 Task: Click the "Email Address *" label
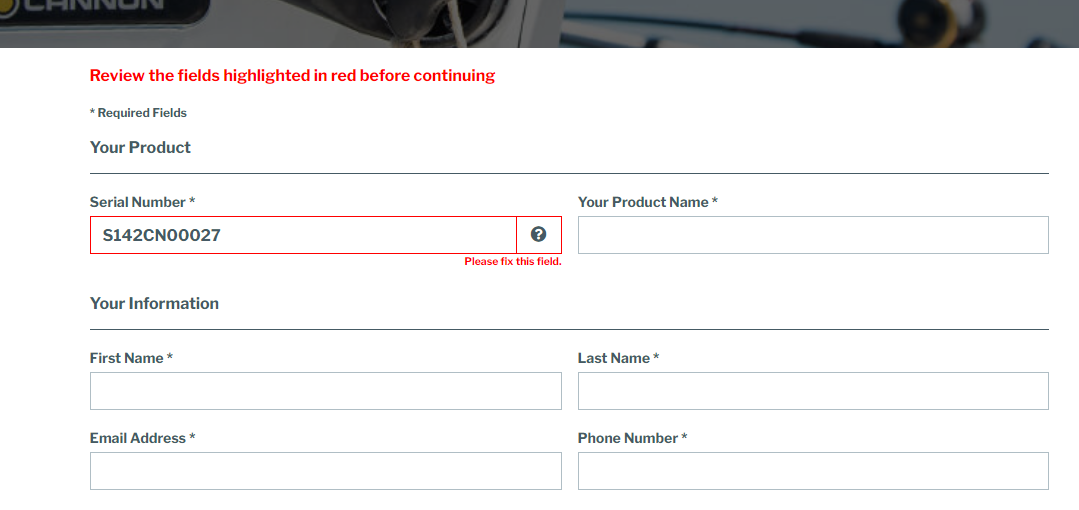click(142, 438)
